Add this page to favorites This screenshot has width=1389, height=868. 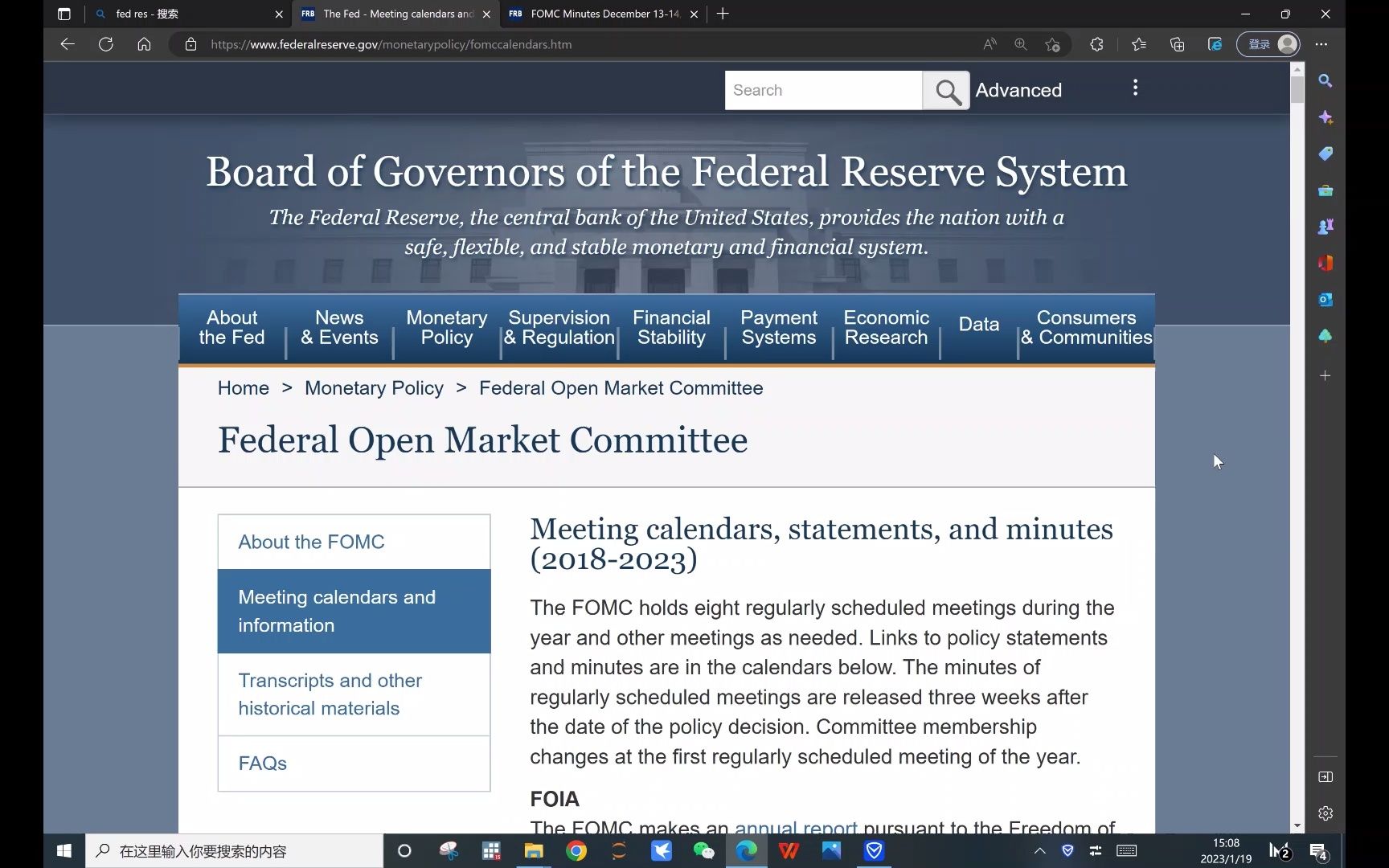[x=1052, y=44]
